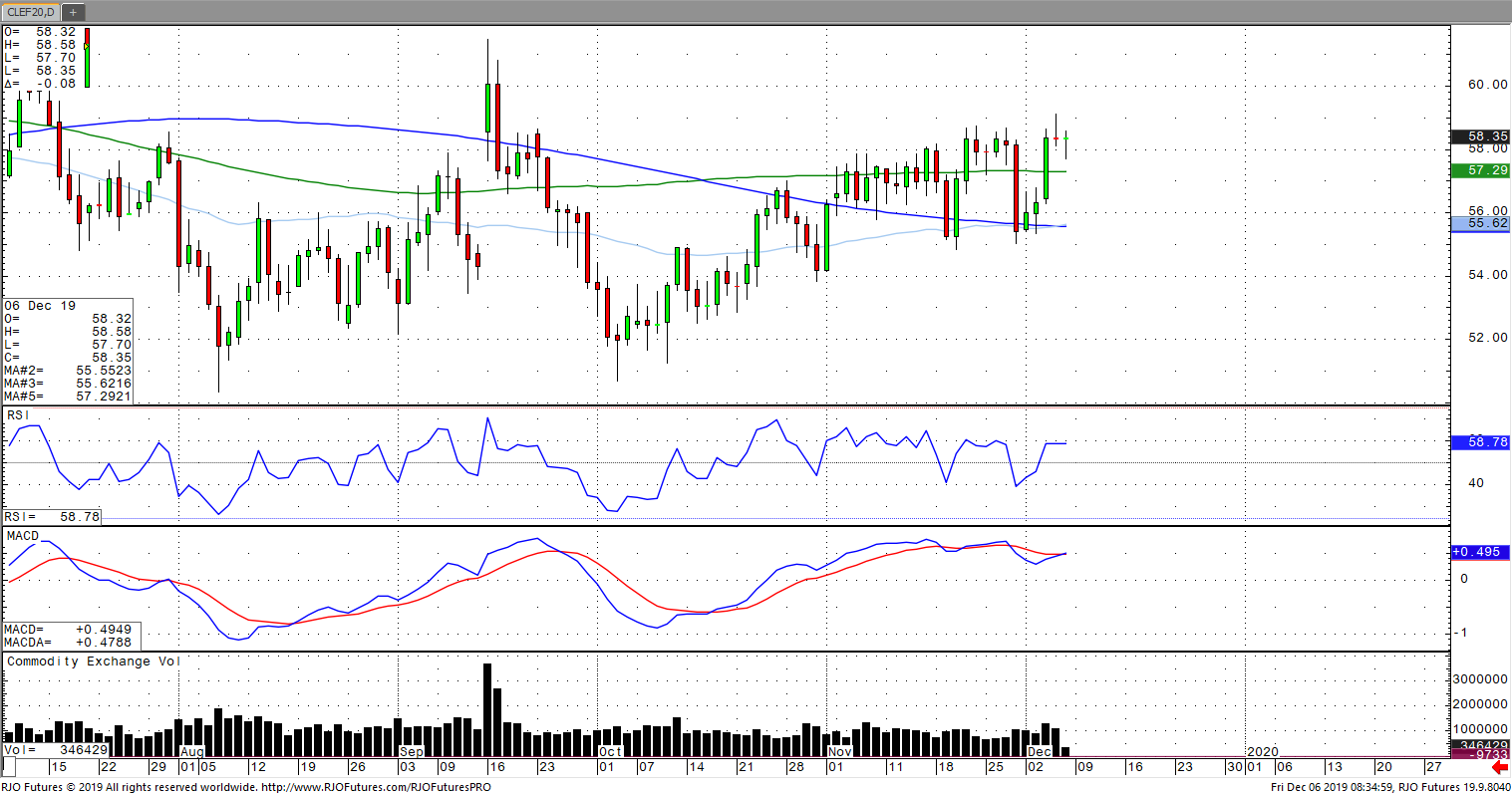Click the MA#5= 57.2921 readout
Viewport: 1512px width, 795px height.
(x=68, y=397)
